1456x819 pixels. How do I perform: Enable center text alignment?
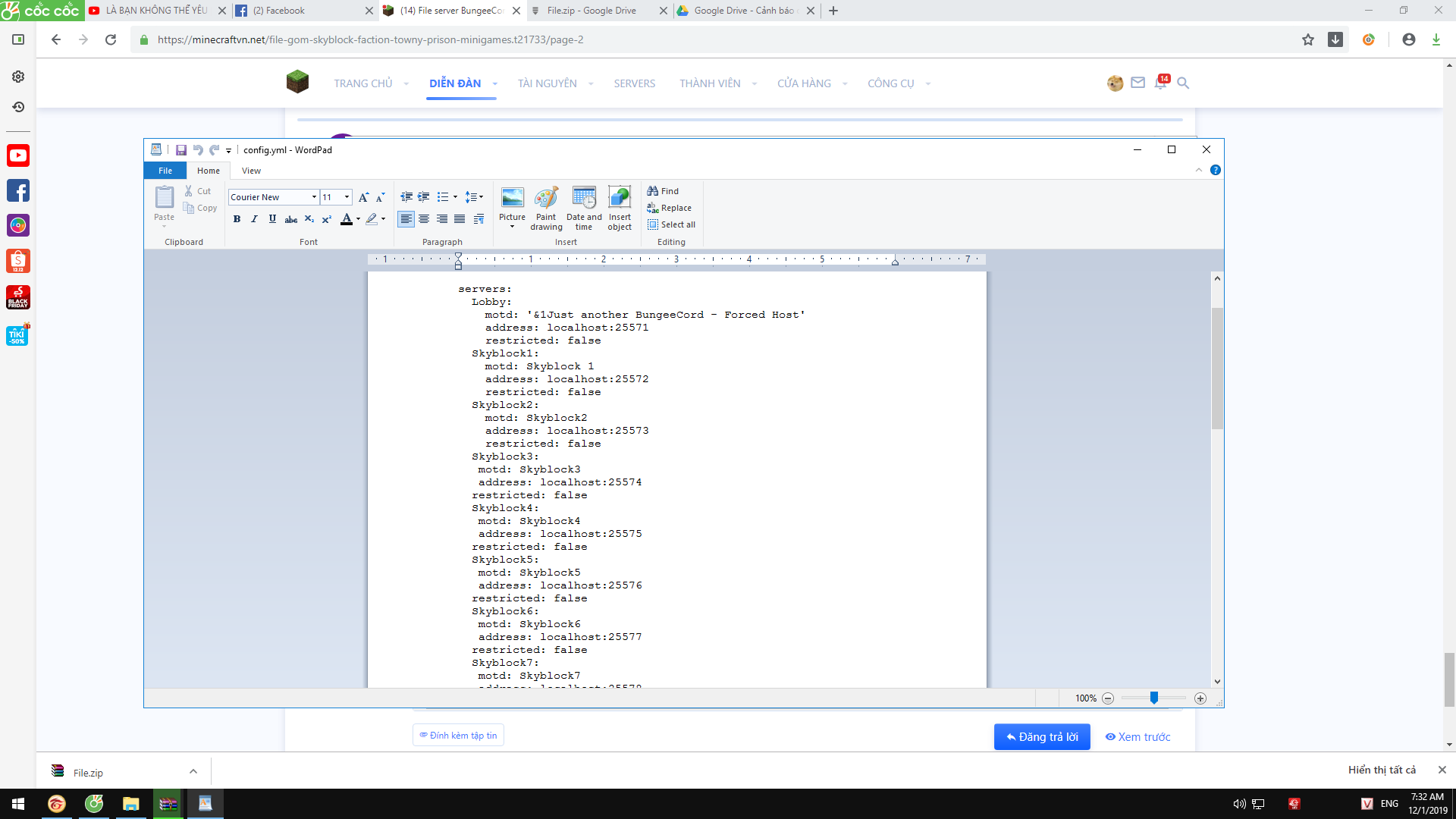pos(424,219)
